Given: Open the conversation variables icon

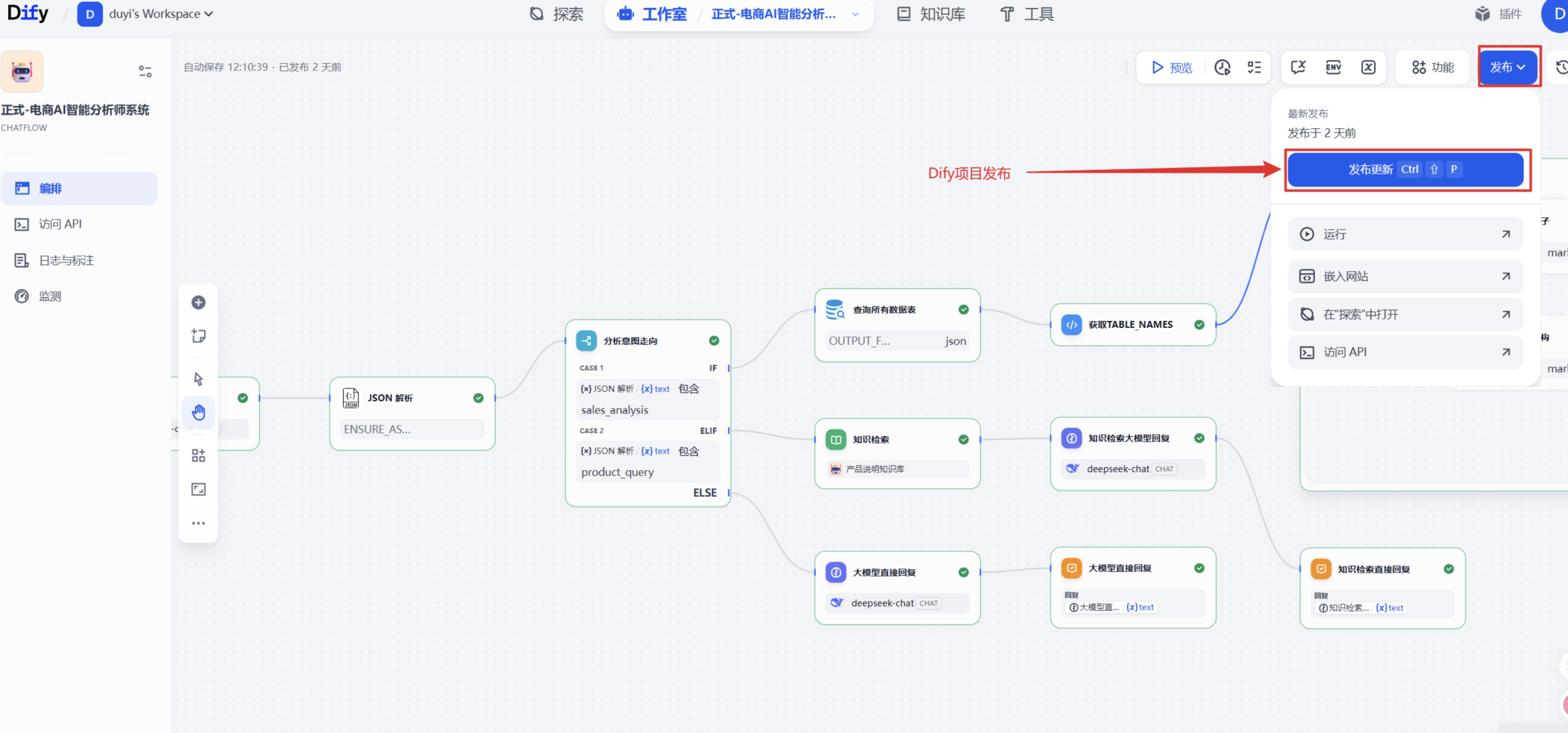Looking at the screenshot, I should (x=1368, y=67).
